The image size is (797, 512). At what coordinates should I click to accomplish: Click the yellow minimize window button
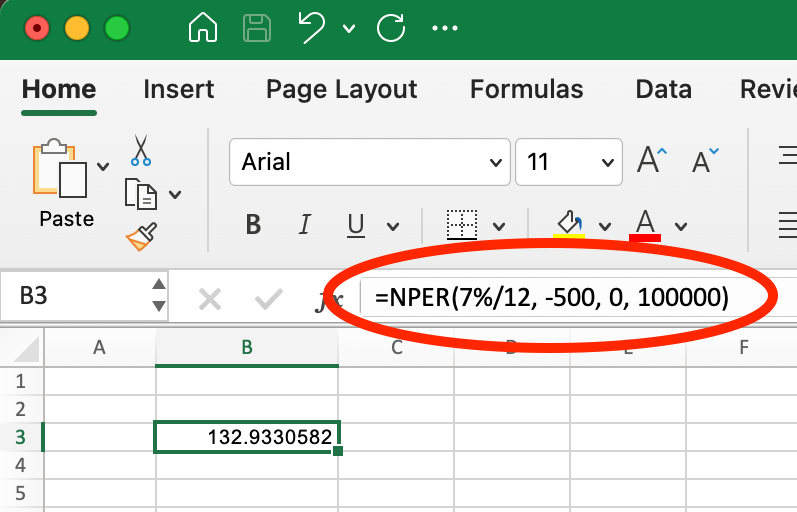coord(77,28)
